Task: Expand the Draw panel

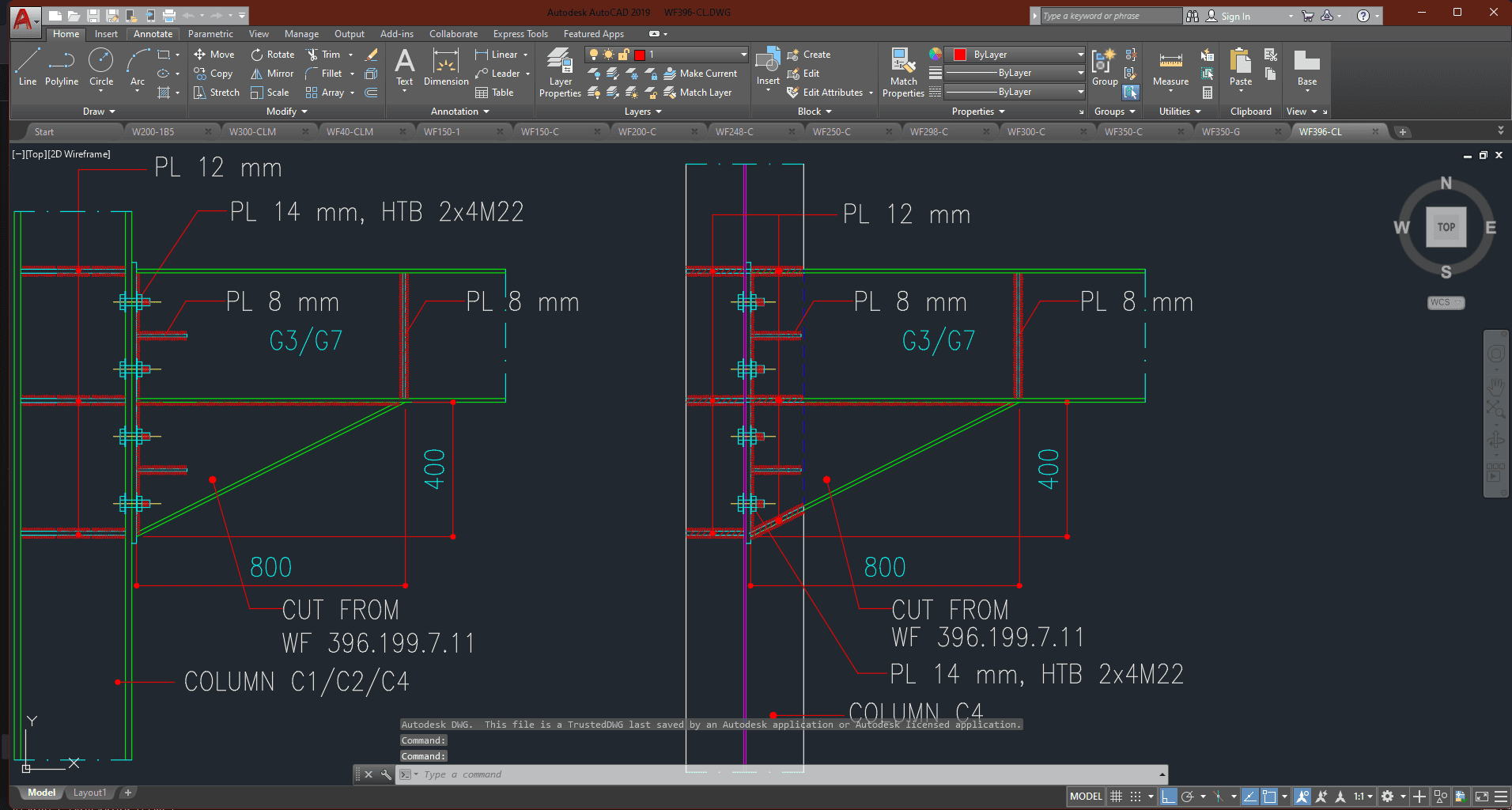Action: click(99, 112)
